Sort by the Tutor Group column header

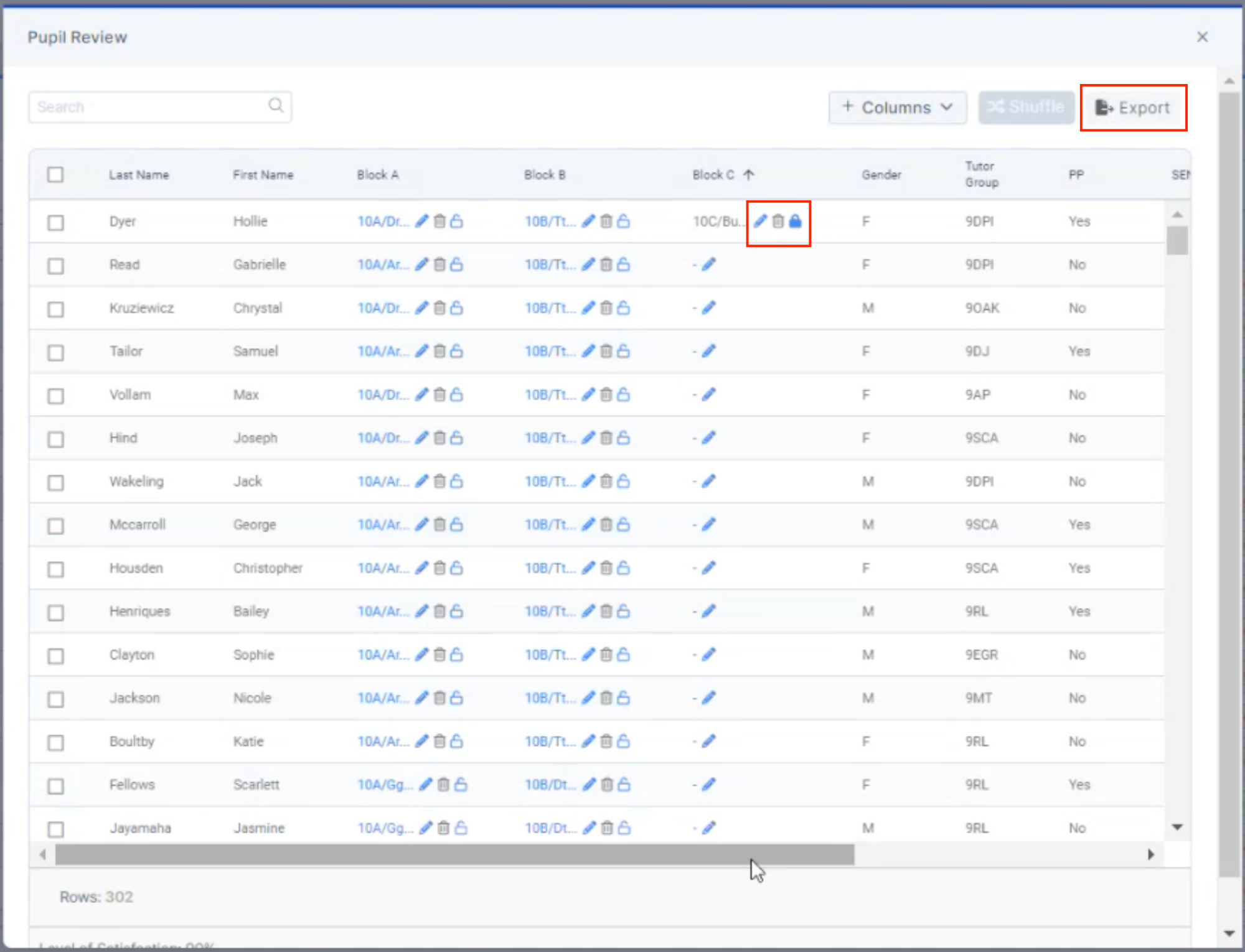(x=981, y=174)
